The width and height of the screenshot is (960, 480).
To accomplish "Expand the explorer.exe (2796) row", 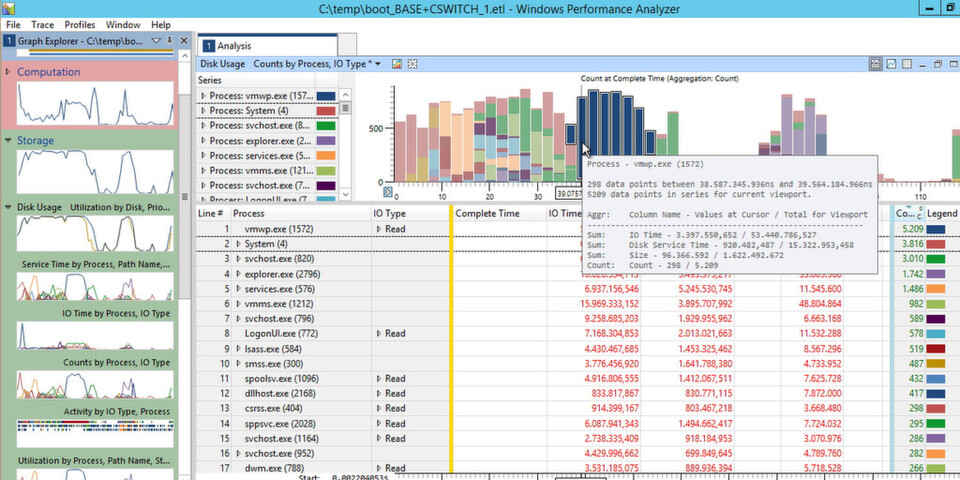I will click(239, 274).
